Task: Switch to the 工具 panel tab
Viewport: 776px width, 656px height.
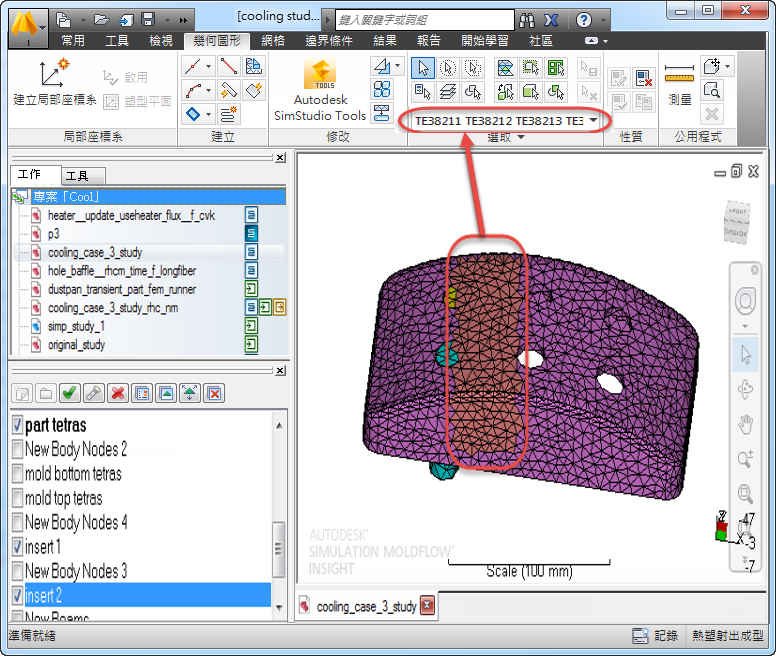Action: pyautogui.click(x=82, y=176)
